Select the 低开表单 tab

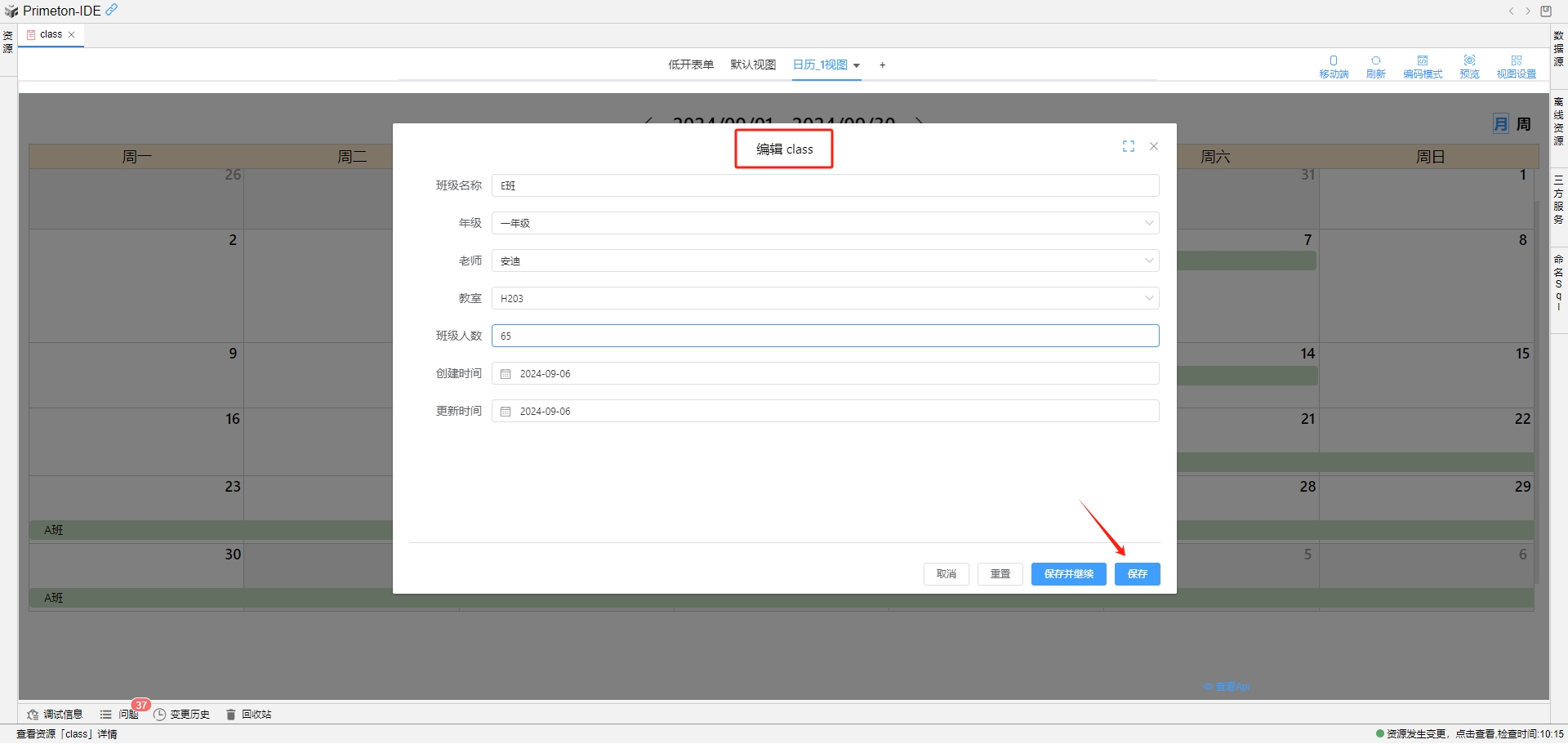pyautogui.click(x=691, y=65)
